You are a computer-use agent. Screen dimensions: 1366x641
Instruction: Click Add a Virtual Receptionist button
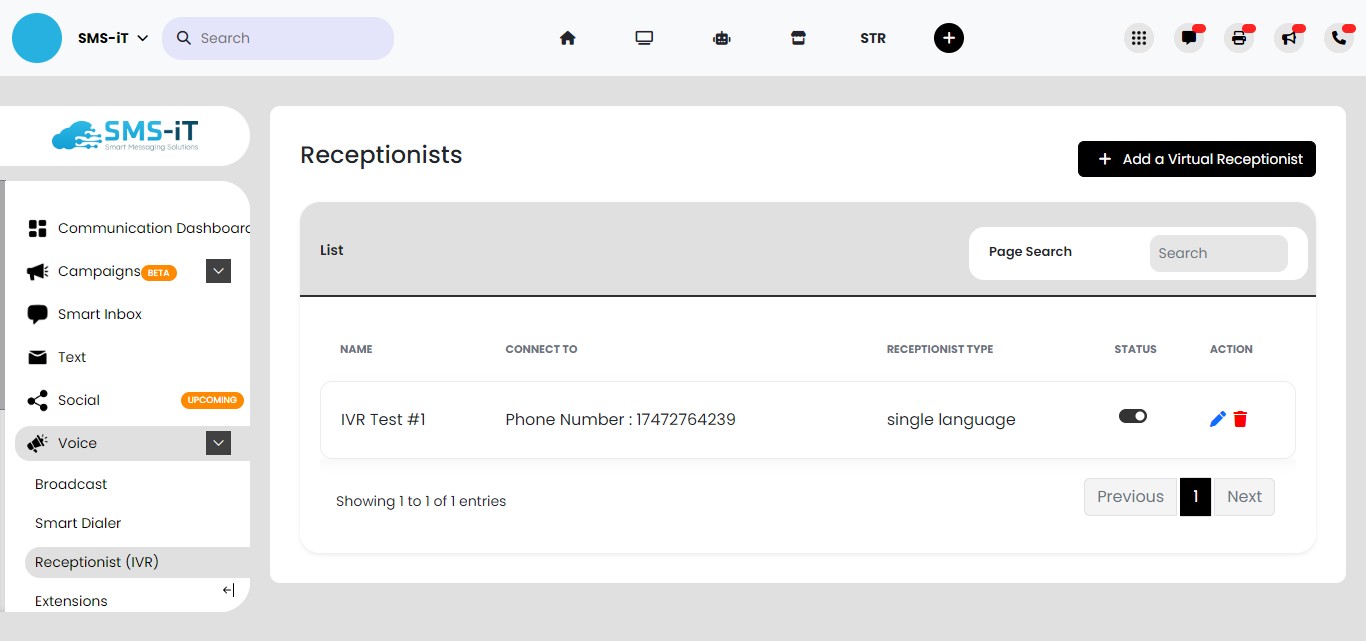click(x=1196, y=159)
